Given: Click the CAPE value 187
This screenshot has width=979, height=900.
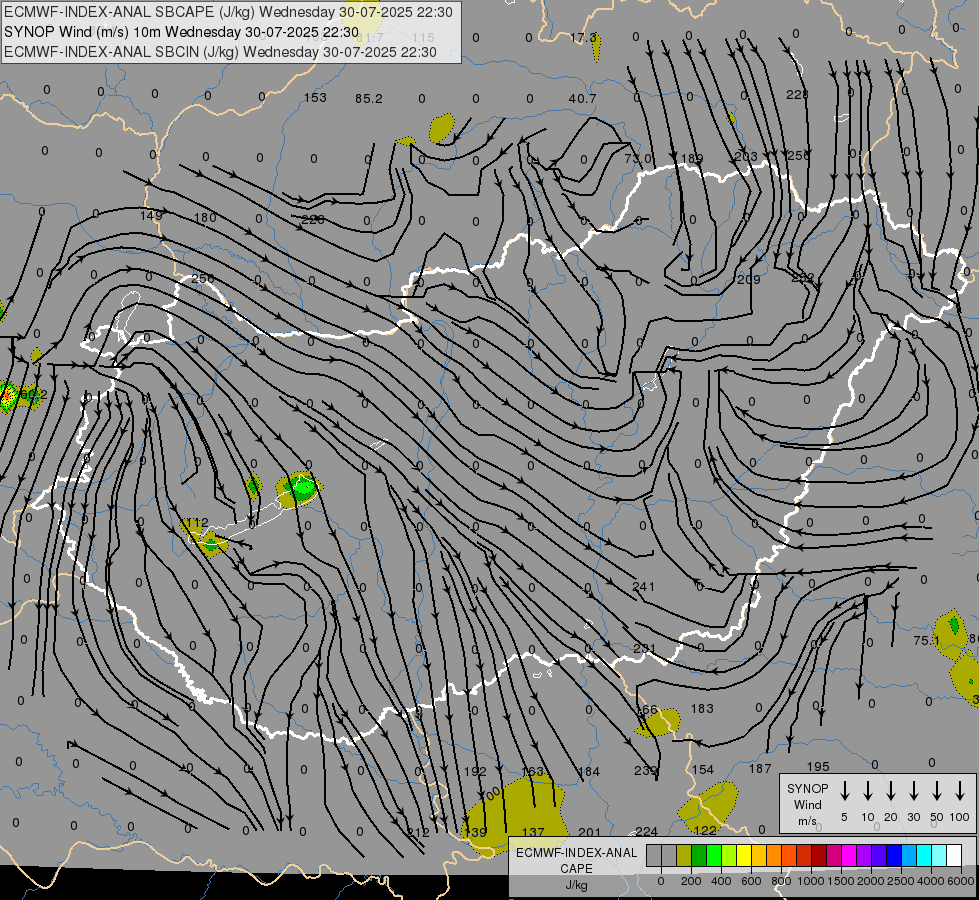Looking at the screenshot, I should pyautogui.click(x=760, y=768).
